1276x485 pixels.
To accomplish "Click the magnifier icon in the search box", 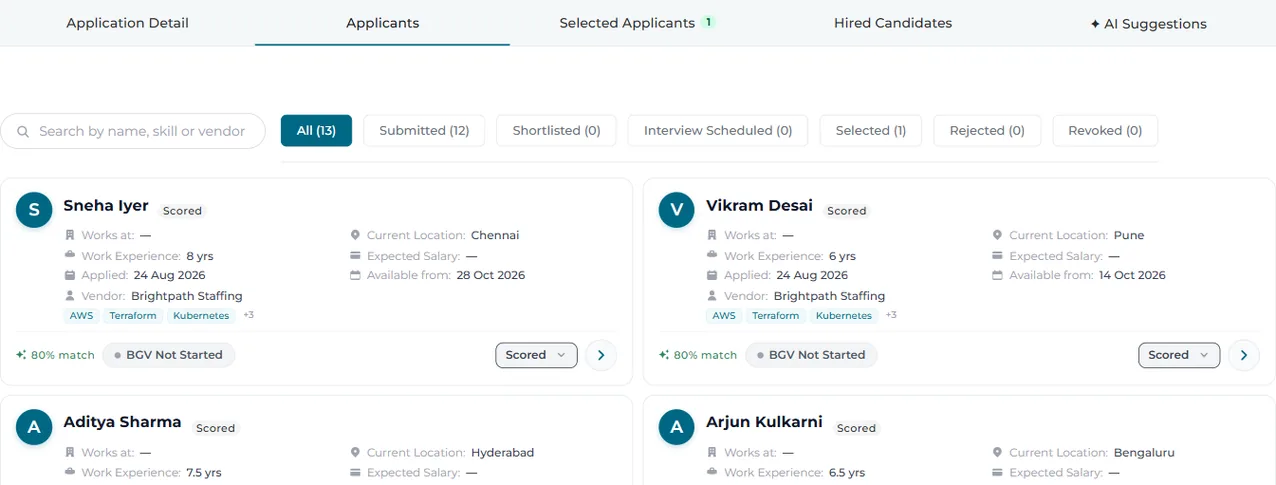I will click(x=22, y=131).
